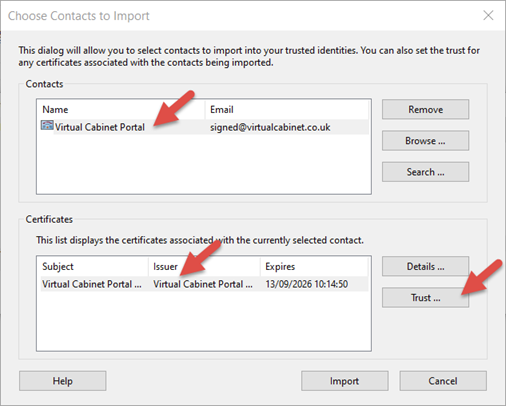Click the expiry date 13/09/2026 10:14:50
Screen dimensions: 506x406
307,284
